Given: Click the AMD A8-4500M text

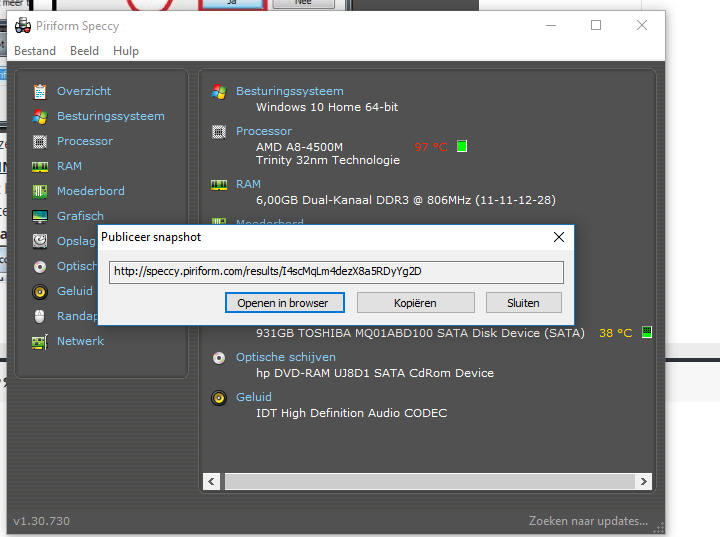Looking at the screenshot, I should 299,147.
